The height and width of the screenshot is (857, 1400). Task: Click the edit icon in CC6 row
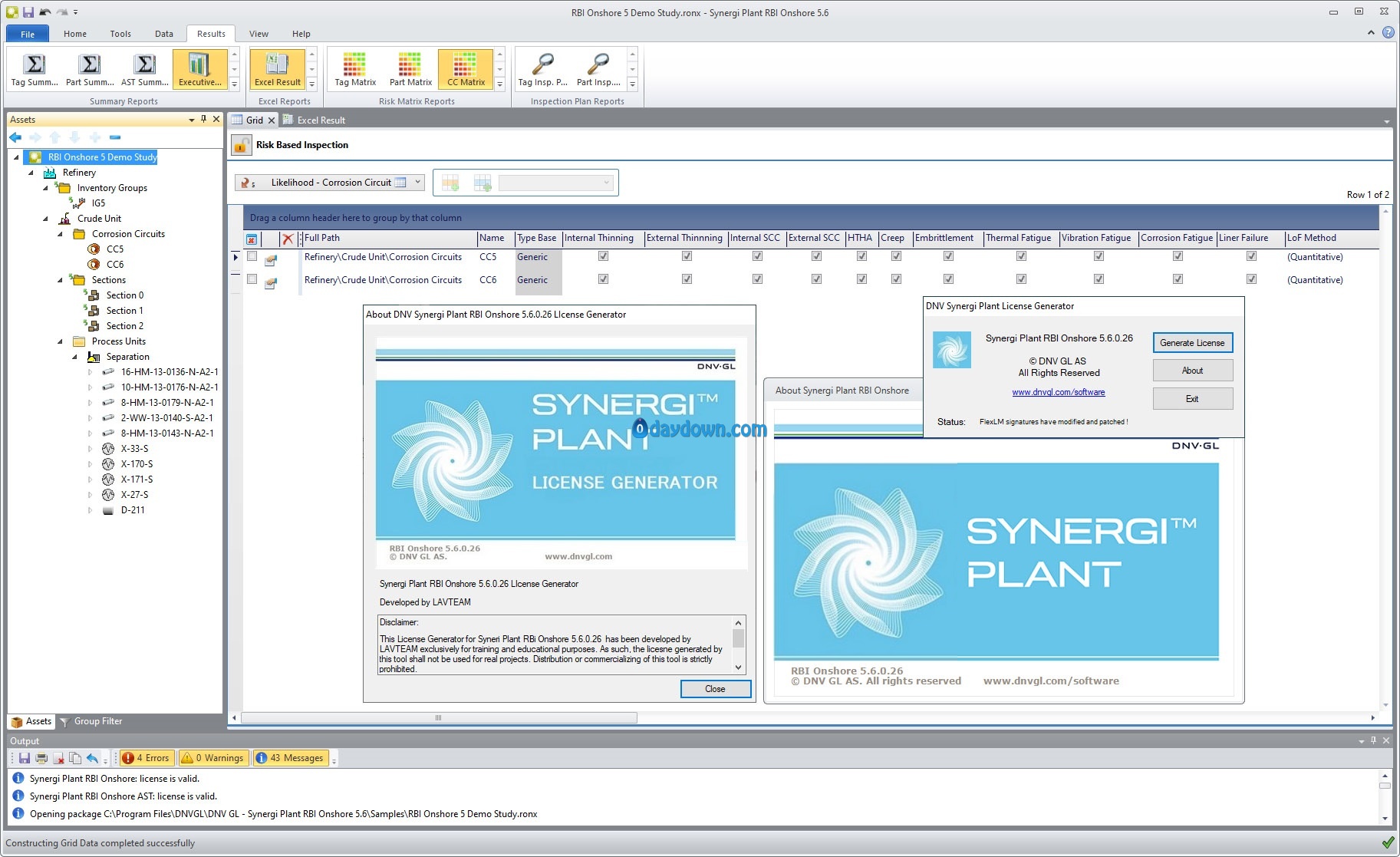point(271,284)
